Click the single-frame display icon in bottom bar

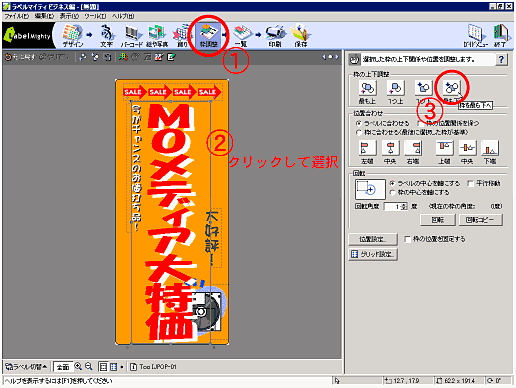click(103, 367)
